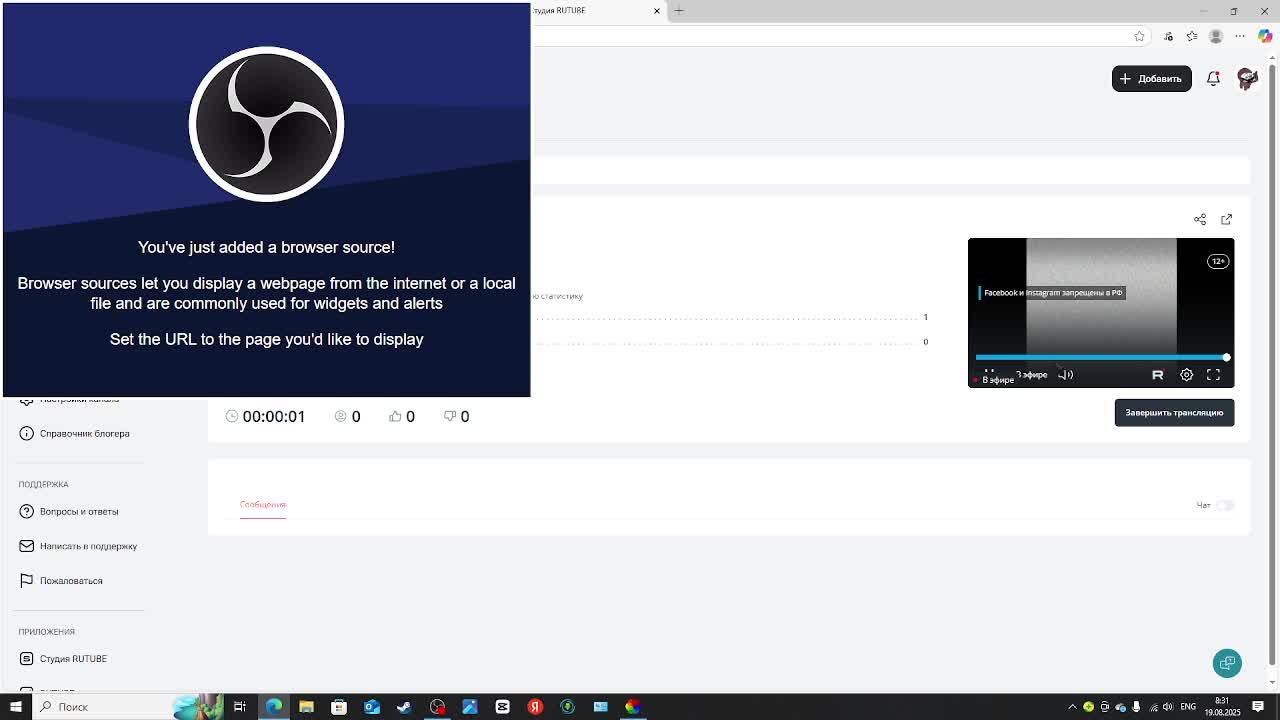Show hidden system tray icons
The height and width of the screenshot is (720, 1280).
(1072, 707)
